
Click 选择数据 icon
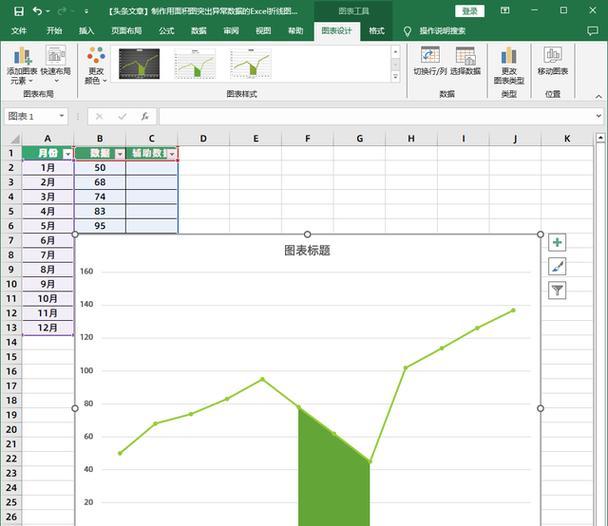tap(465, 61)
